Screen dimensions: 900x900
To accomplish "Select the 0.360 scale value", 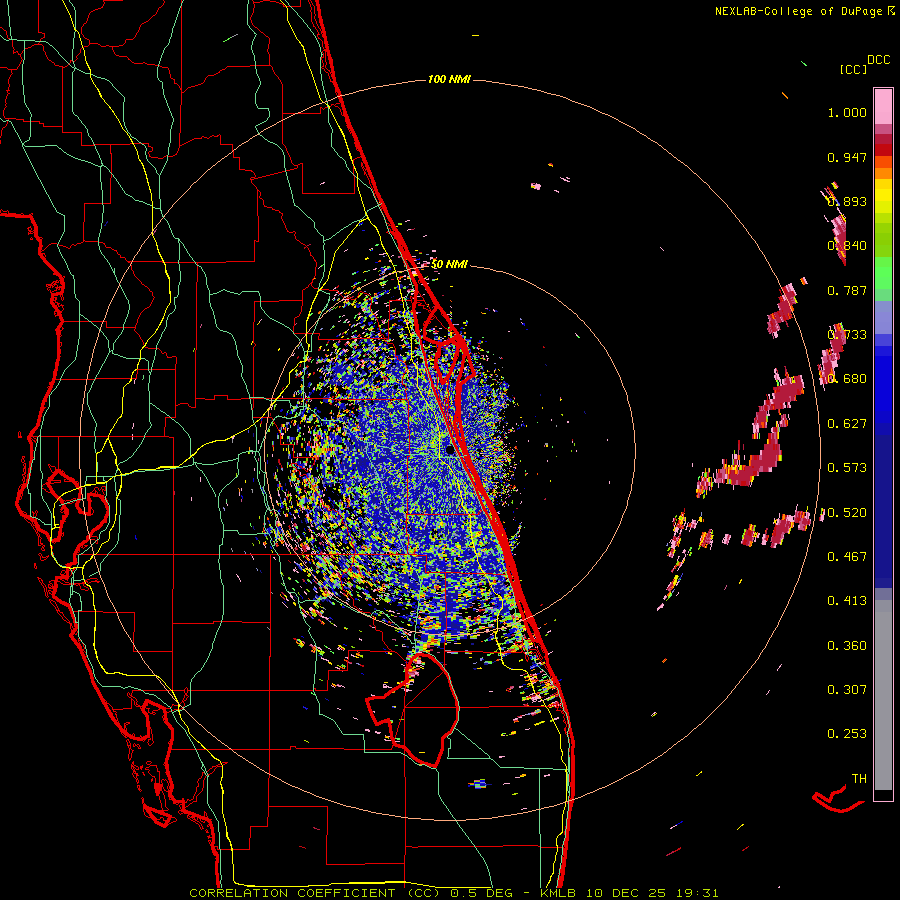I will click(847, 646).
